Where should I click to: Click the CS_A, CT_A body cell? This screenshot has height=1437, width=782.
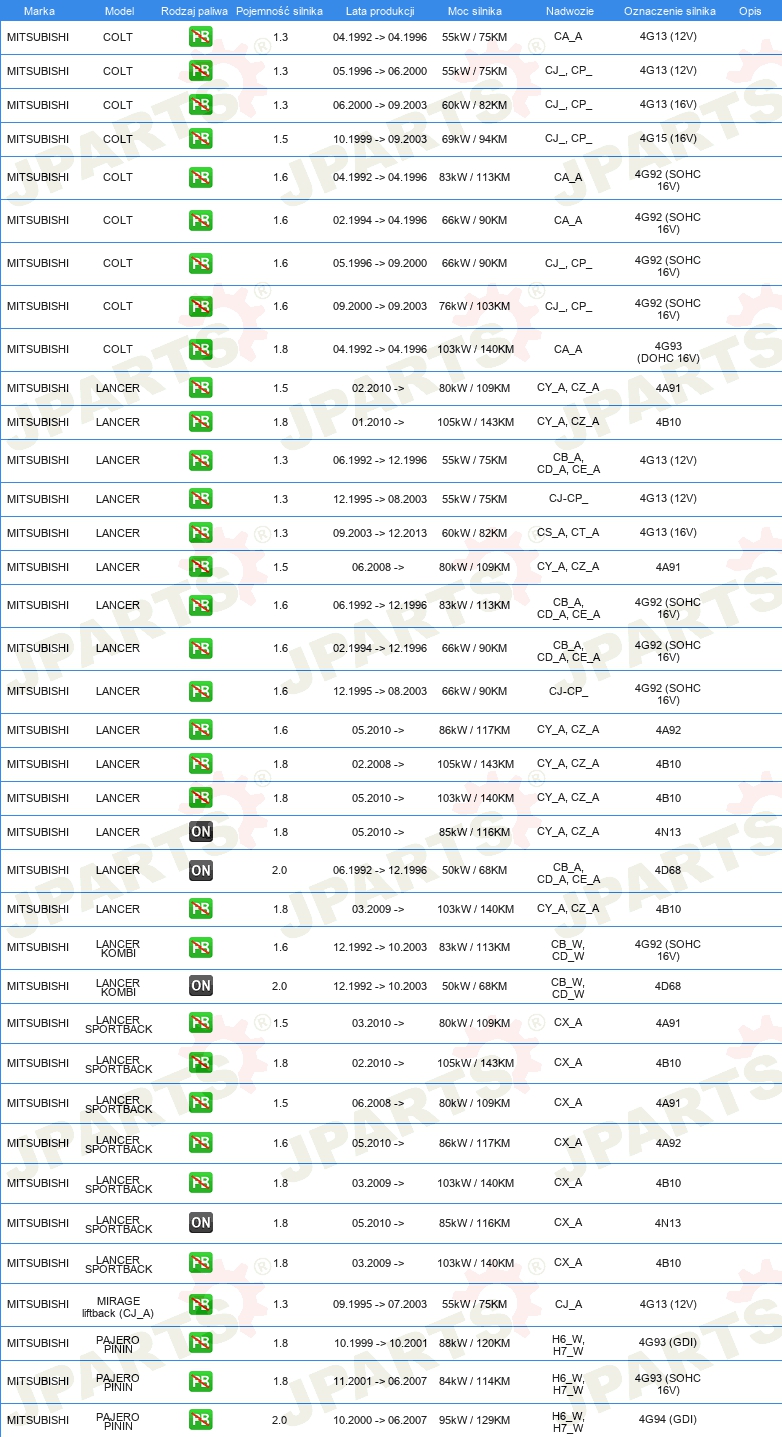(x=568, y=533)
